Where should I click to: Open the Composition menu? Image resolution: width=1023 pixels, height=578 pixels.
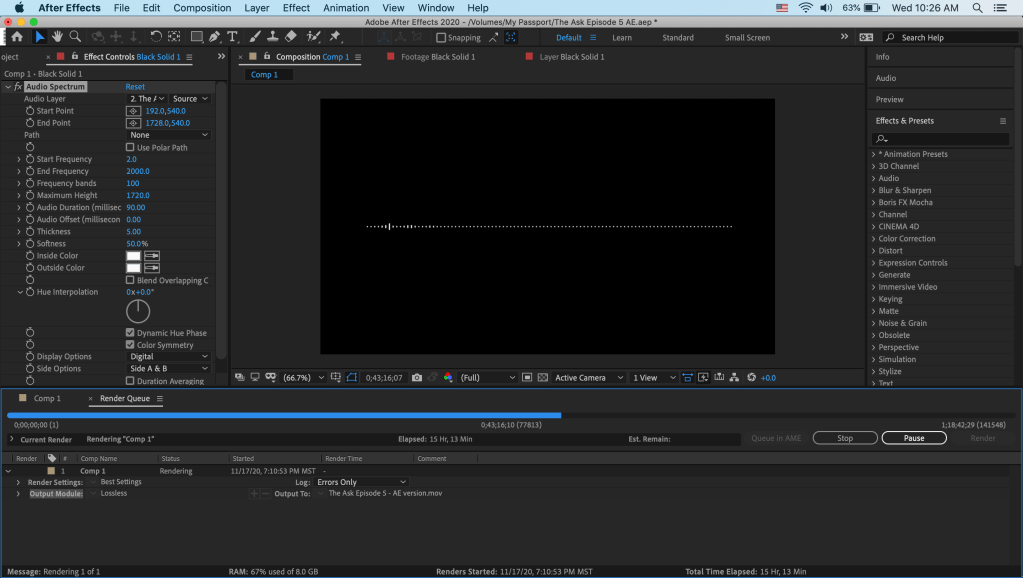coord(202,8)
